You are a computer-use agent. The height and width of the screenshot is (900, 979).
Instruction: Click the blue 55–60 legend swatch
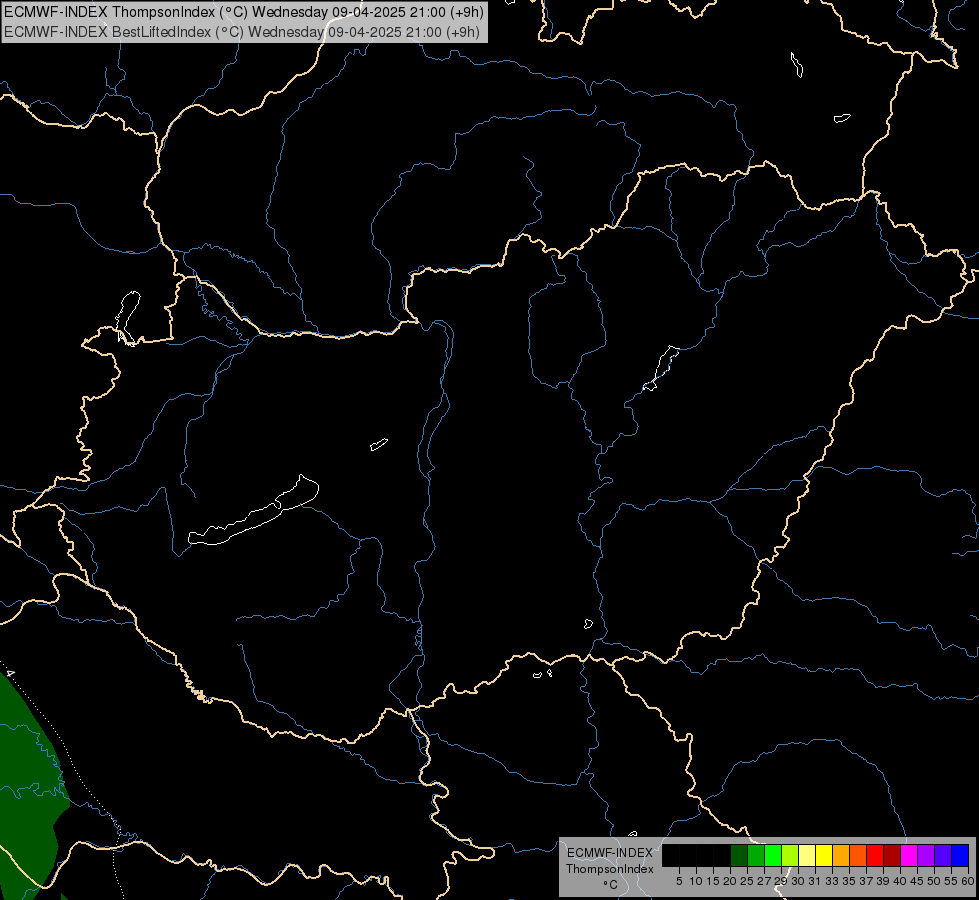(x=960, y=855)
